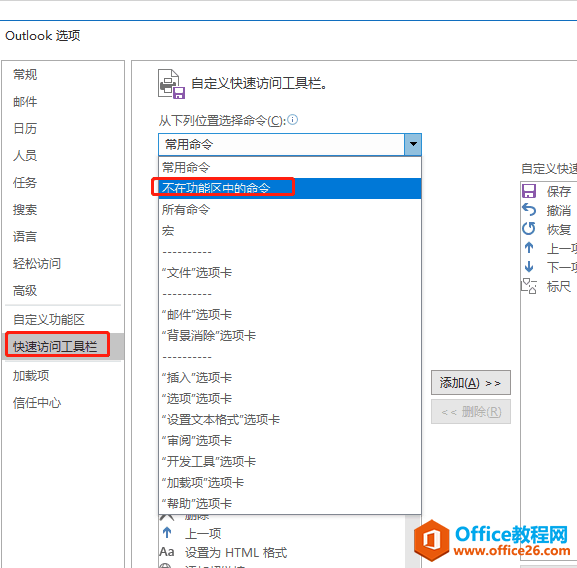Viewport: 577px width, 568px height.
Task: Switch to 自定义功能区 category
Action: [49, 319]
